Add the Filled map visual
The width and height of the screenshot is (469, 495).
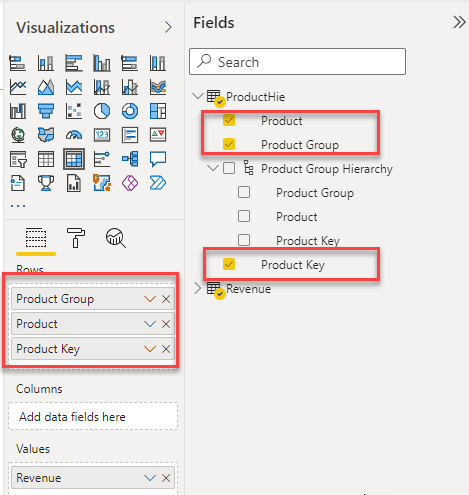coord(46,135)
